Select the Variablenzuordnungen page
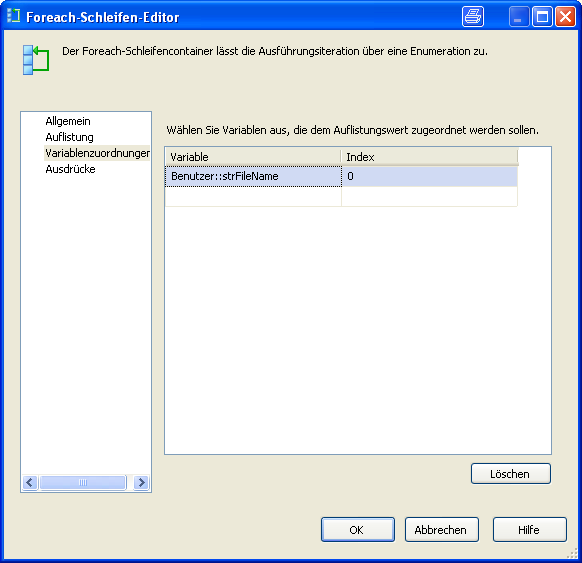Viewport: 582px width, 563px height. point(97,153)
